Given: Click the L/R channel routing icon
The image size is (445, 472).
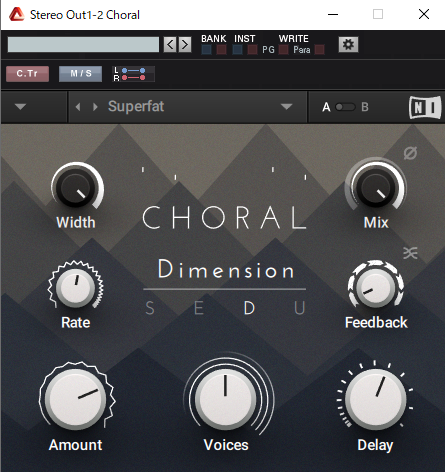Looking at the screenshot, I should click(x=133, y=74).
